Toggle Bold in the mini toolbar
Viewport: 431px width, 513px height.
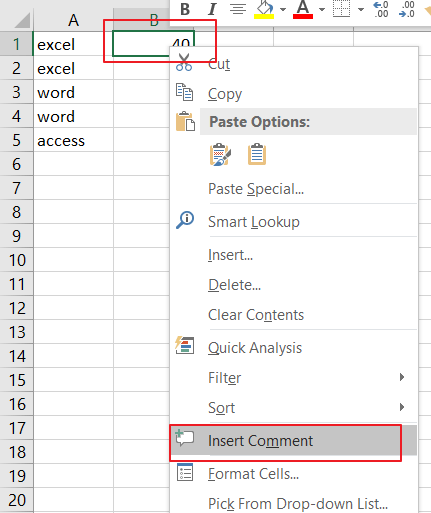pos(185,9)
